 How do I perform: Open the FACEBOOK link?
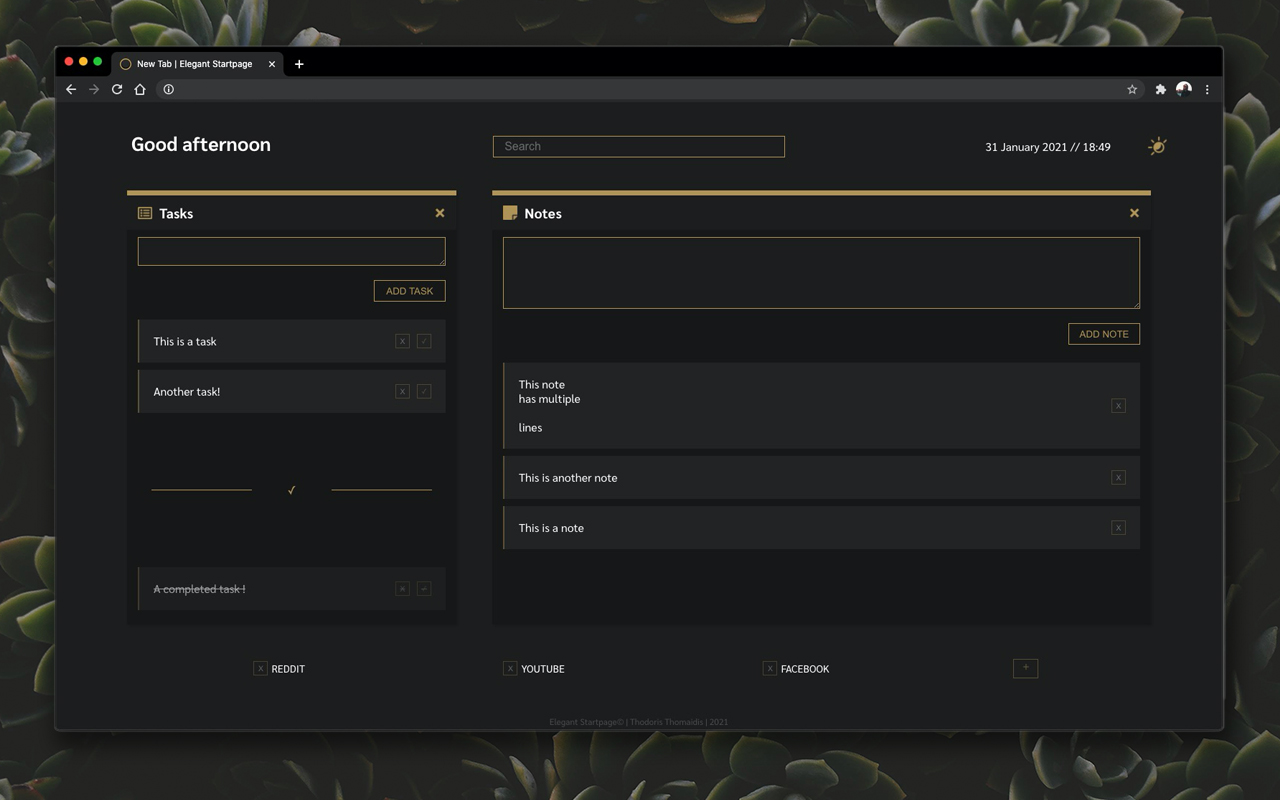click(805, 669)
